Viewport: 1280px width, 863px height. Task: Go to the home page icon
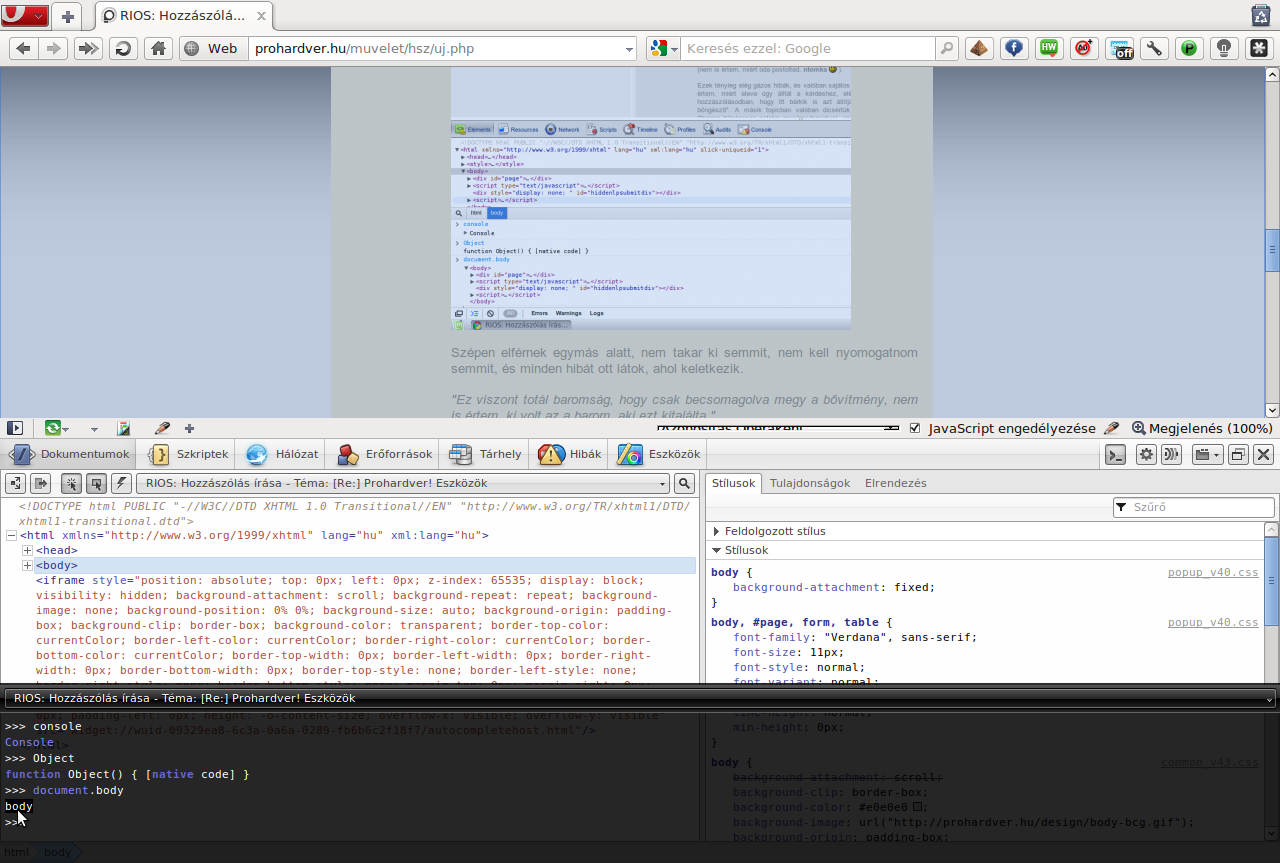pyautogui.click(x=158, y=48)
